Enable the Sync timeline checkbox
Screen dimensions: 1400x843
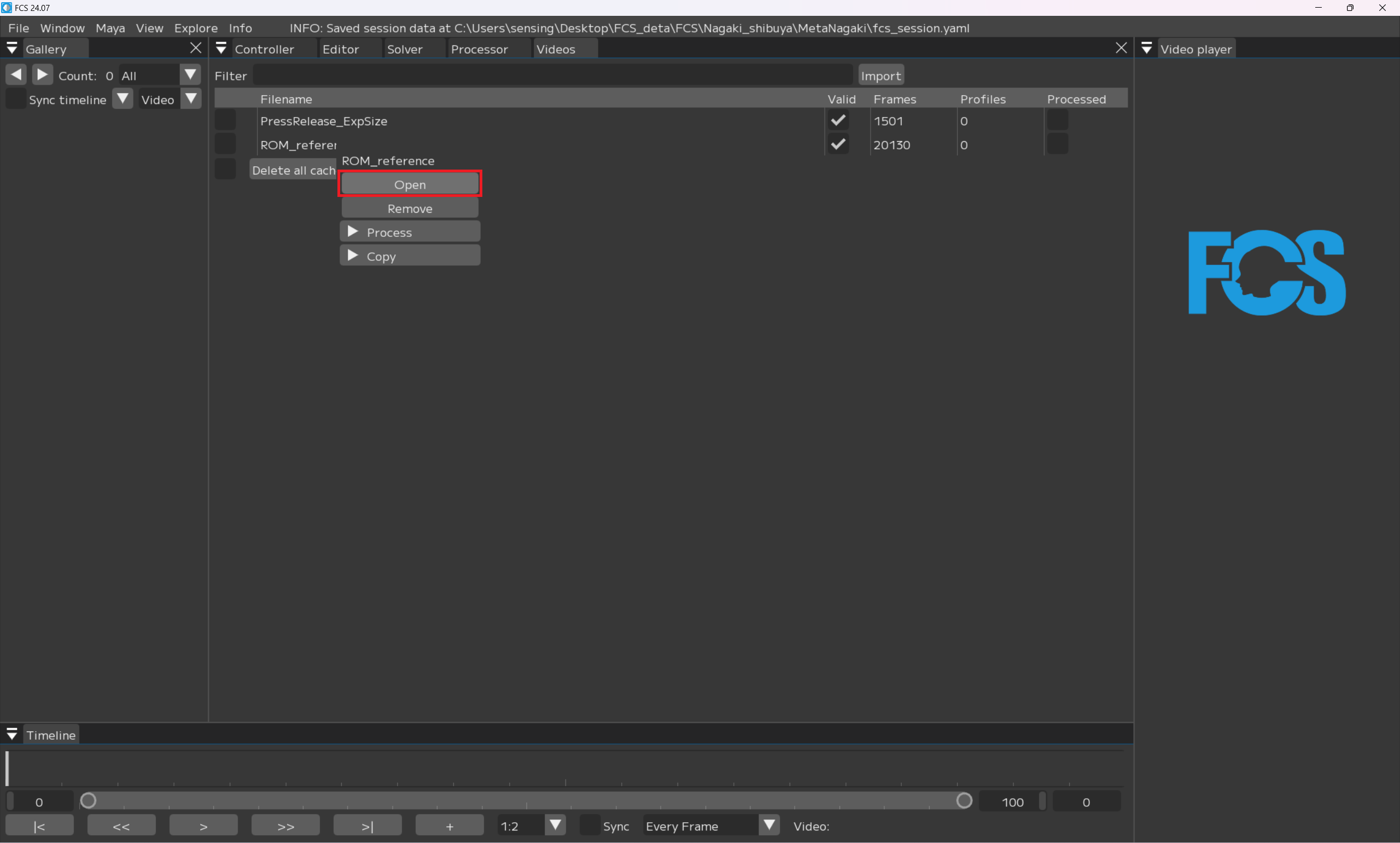pyautogui.click(x=16, y=99)
